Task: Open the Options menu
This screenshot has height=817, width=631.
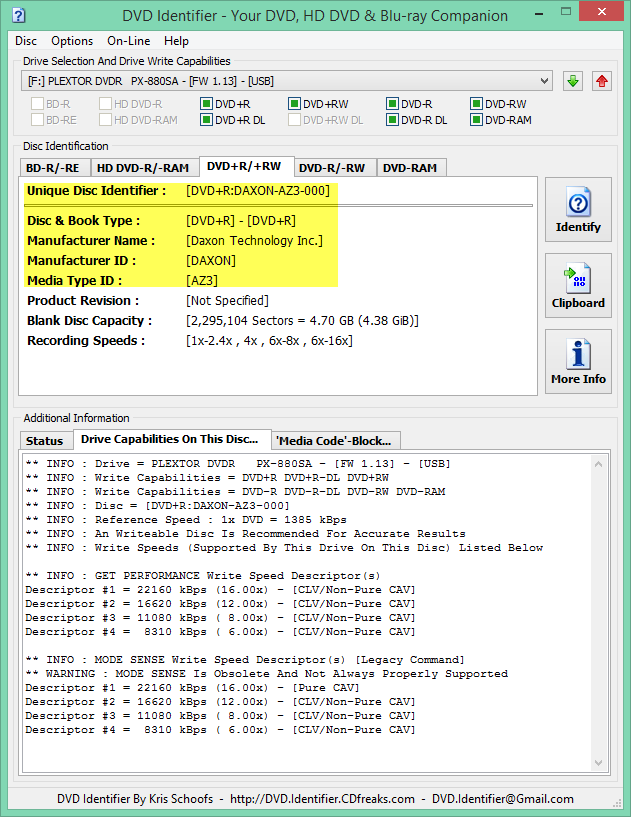Action: pyautogui.click(x=72, y=41)
